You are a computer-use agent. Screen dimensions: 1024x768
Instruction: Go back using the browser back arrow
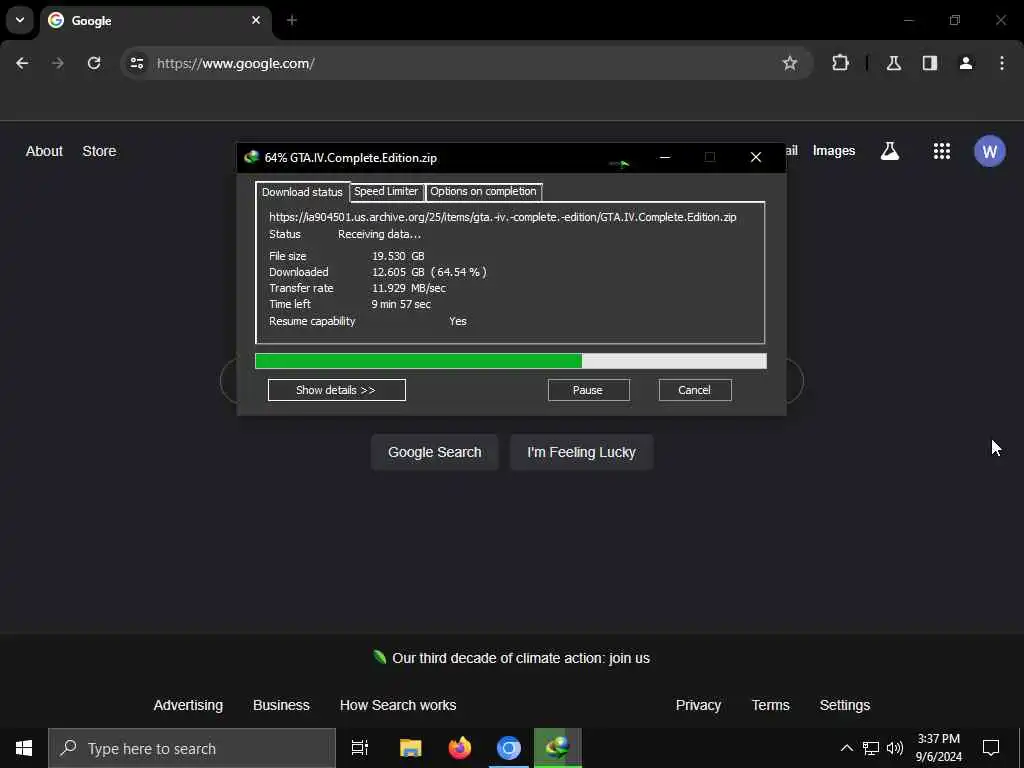[x=22, y=63]
